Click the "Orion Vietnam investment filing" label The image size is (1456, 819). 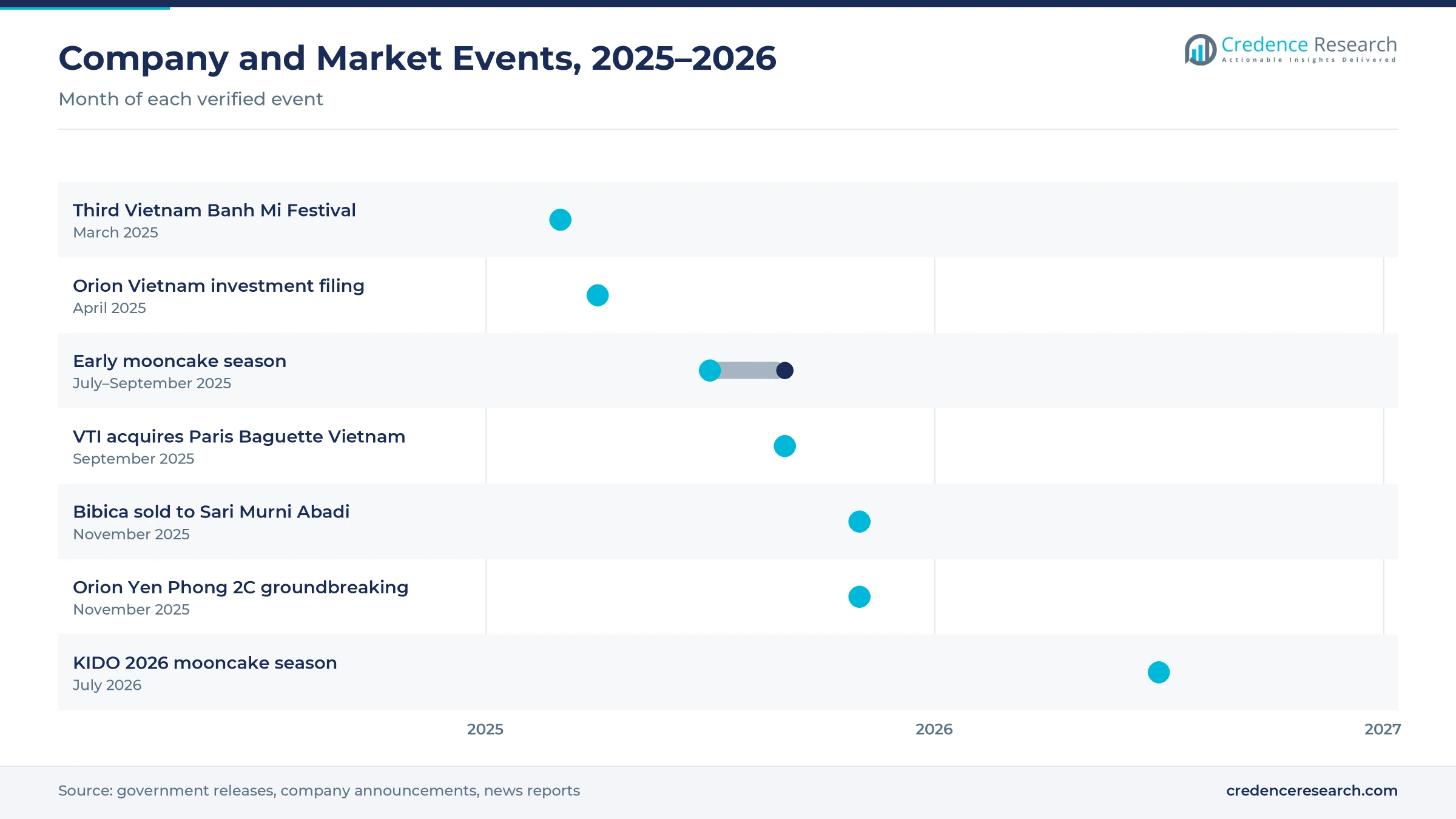tap(218, 286)
